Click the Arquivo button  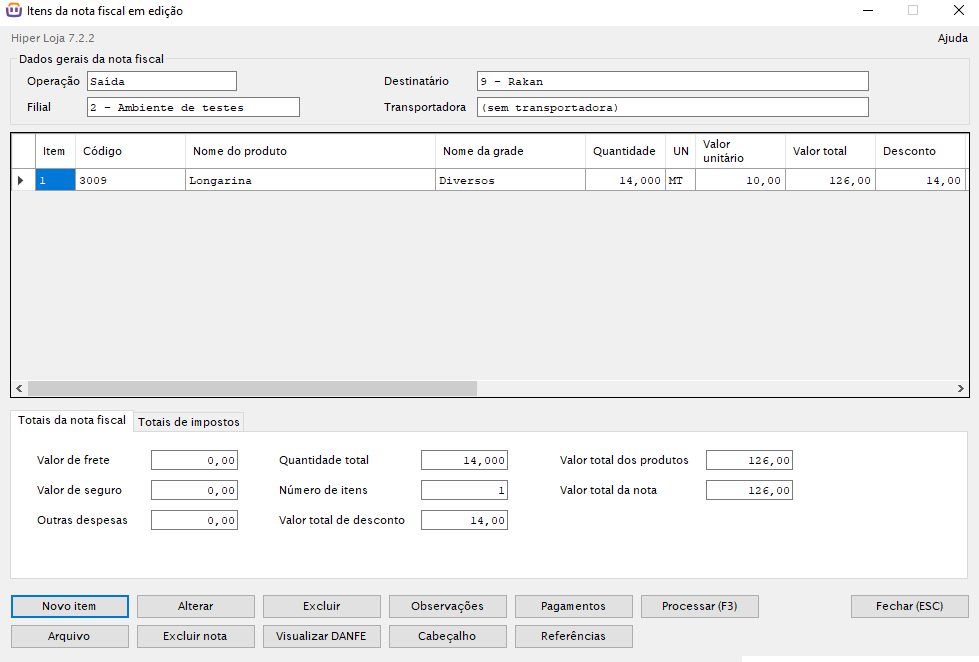[x=69, y=636]
